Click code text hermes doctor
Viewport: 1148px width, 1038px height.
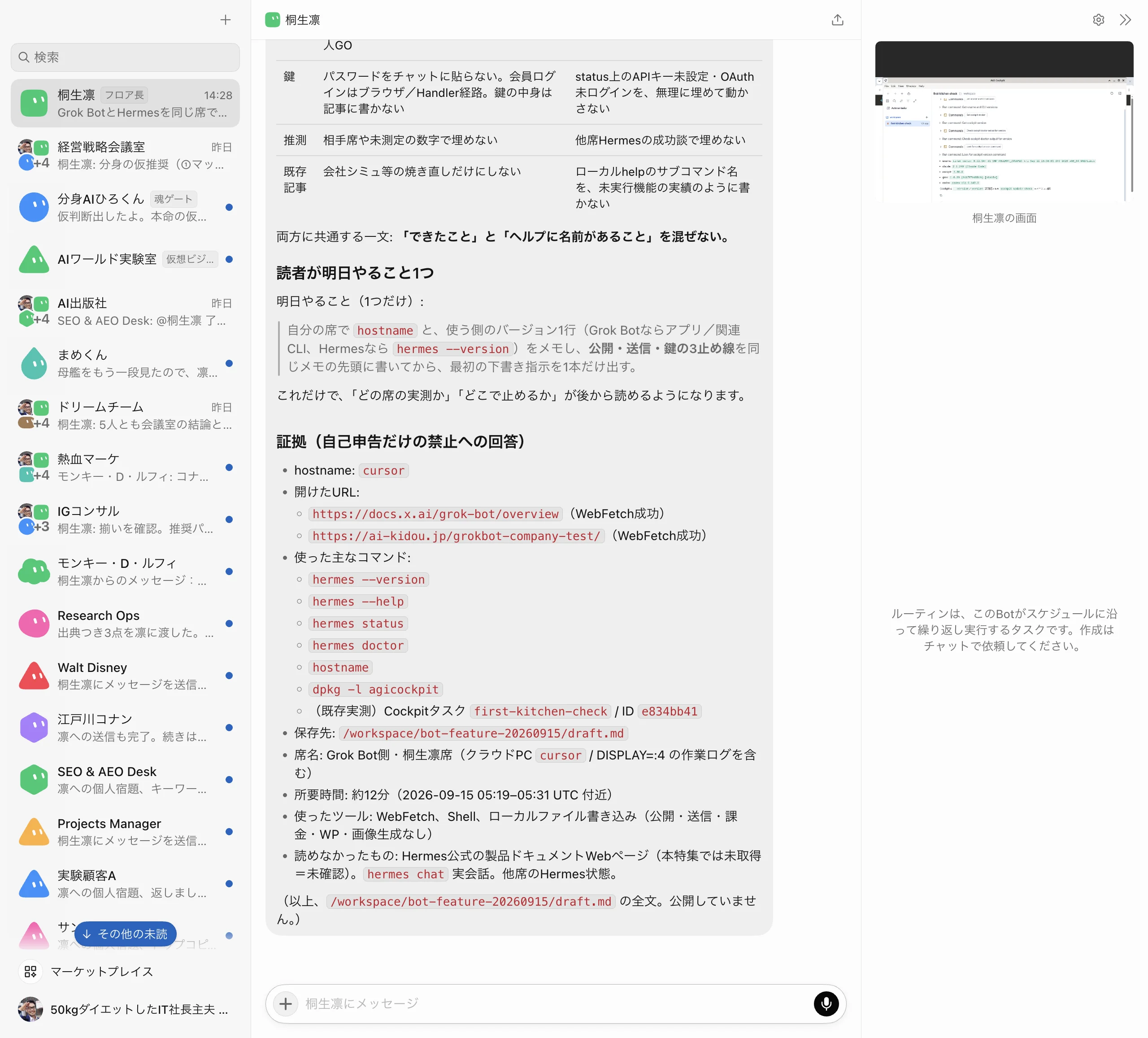pos(358,645)
